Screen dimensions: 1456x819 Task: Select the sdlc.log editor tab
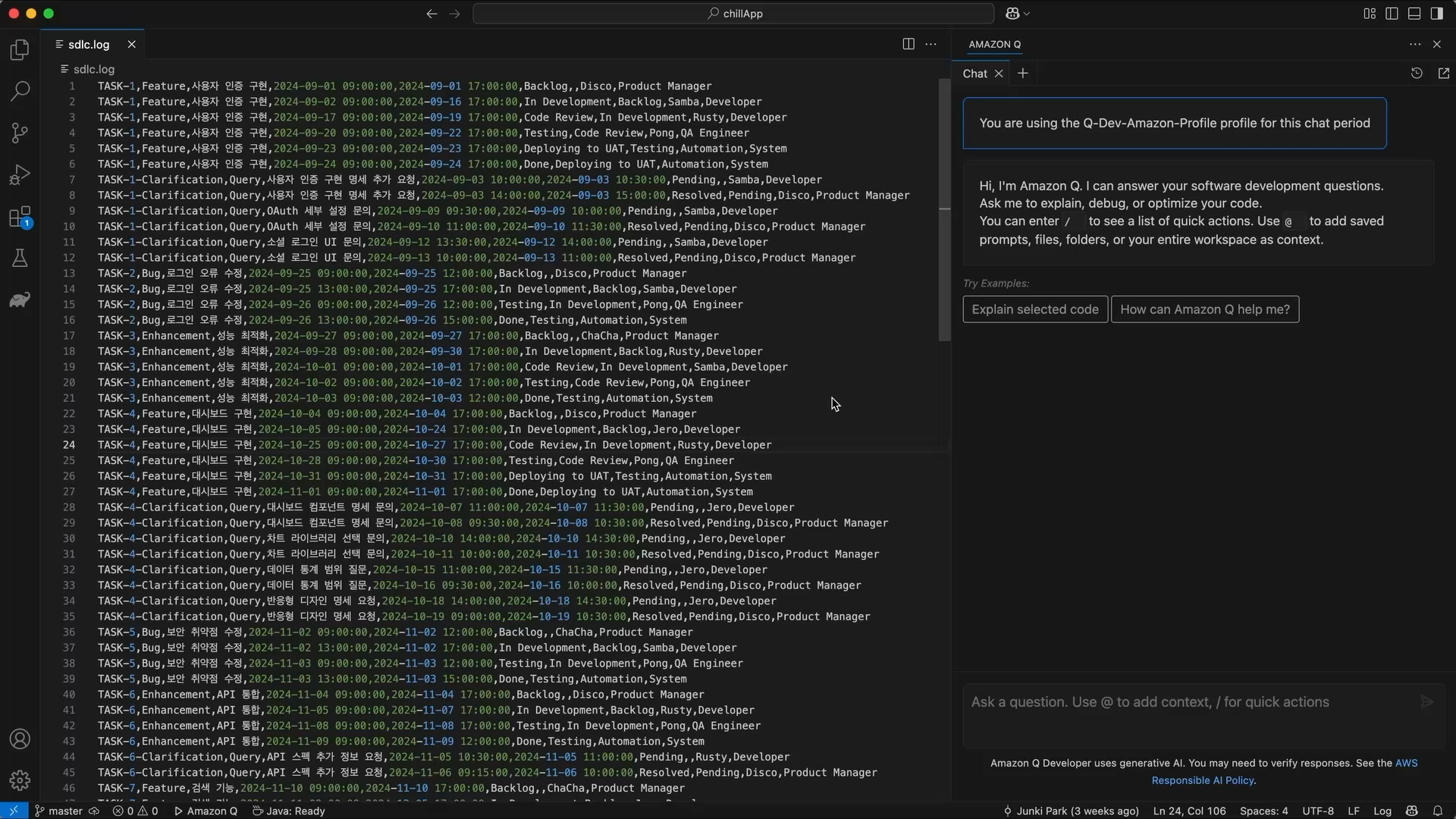coord(89,44)
